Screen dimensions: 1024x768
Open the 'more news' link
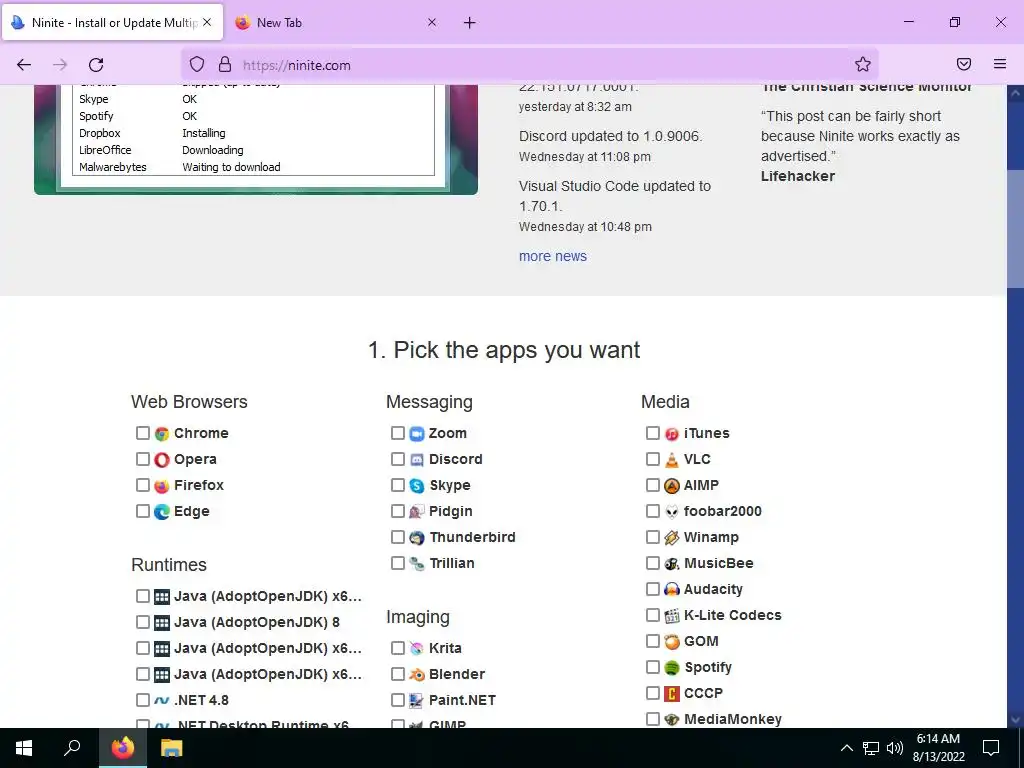552,256
